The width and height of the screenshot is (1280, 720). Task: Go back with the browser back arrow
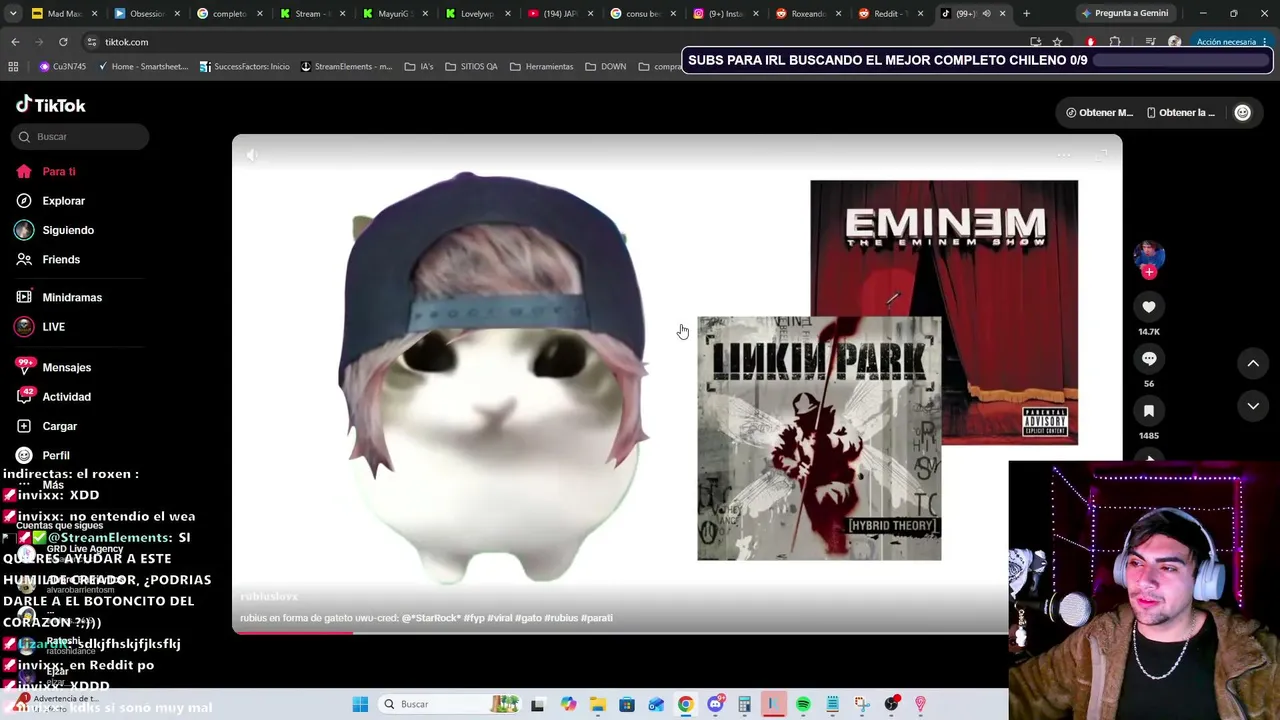[x=15, y=42]
